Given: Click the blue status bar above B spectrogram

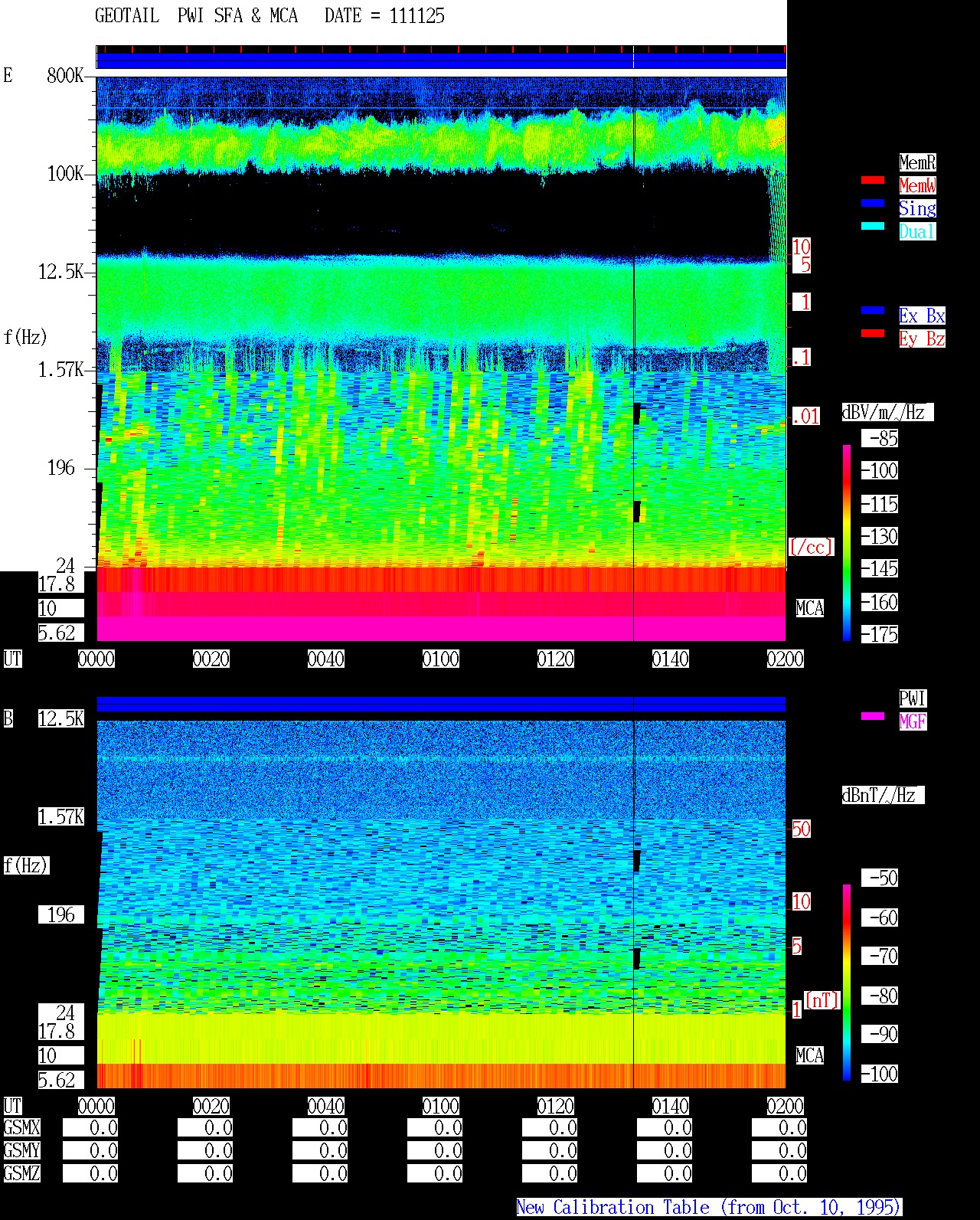Looking at the screenshot, I should click(441, 705).
